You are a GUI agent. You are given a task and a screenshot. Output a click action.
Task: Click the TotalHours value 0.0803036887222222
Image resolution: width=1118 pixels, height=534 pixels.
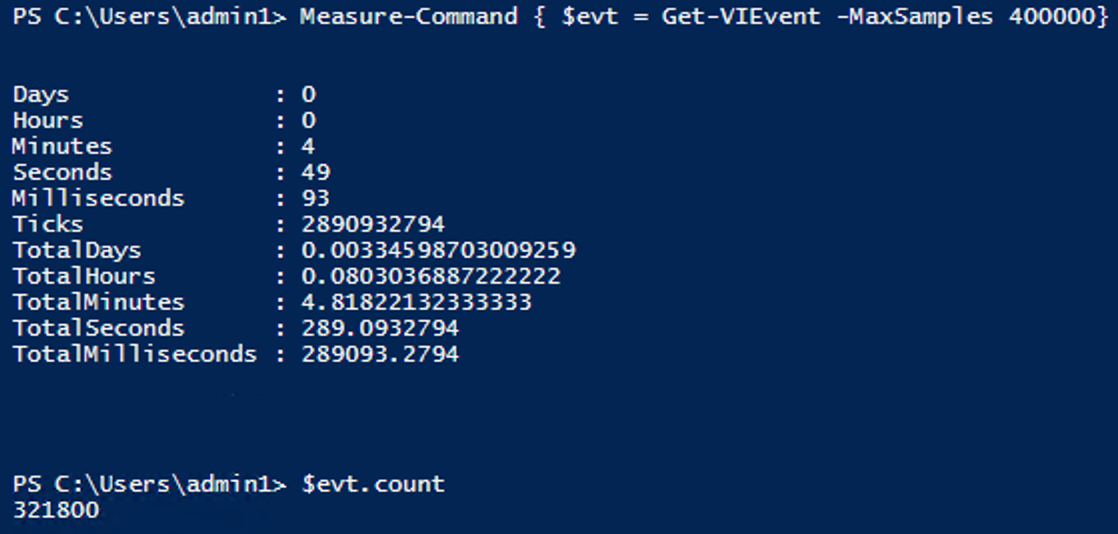pos(431,277)
